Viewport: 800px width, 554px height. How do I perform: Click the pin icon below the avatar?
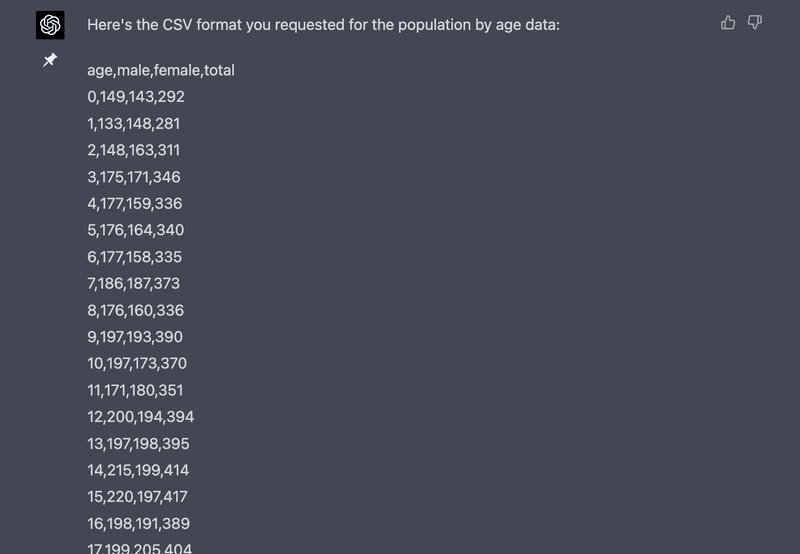pyautogui.click(x=49, y=60)
